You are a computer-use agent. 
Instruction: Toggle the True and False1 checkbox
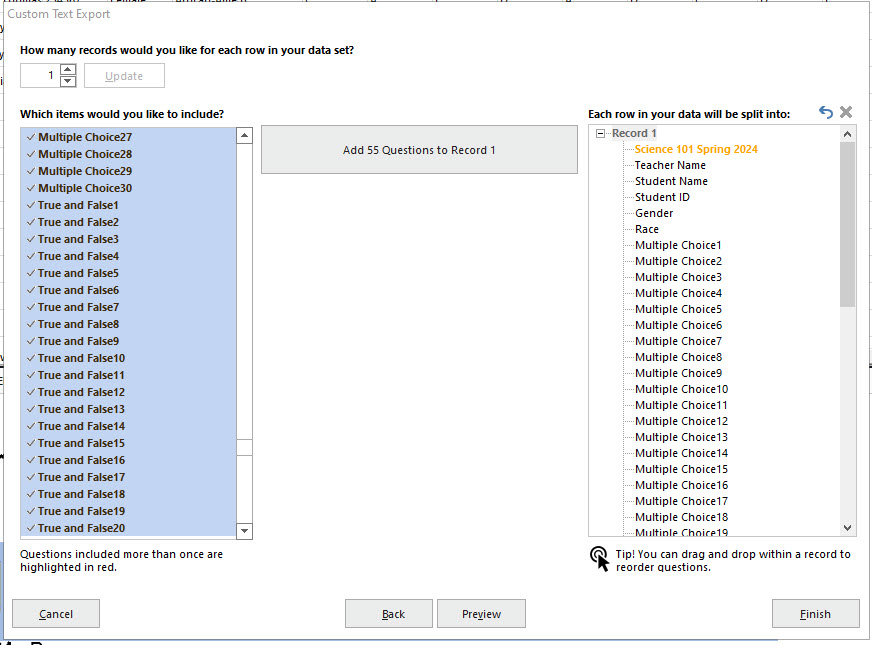click(x=30, y=204)
